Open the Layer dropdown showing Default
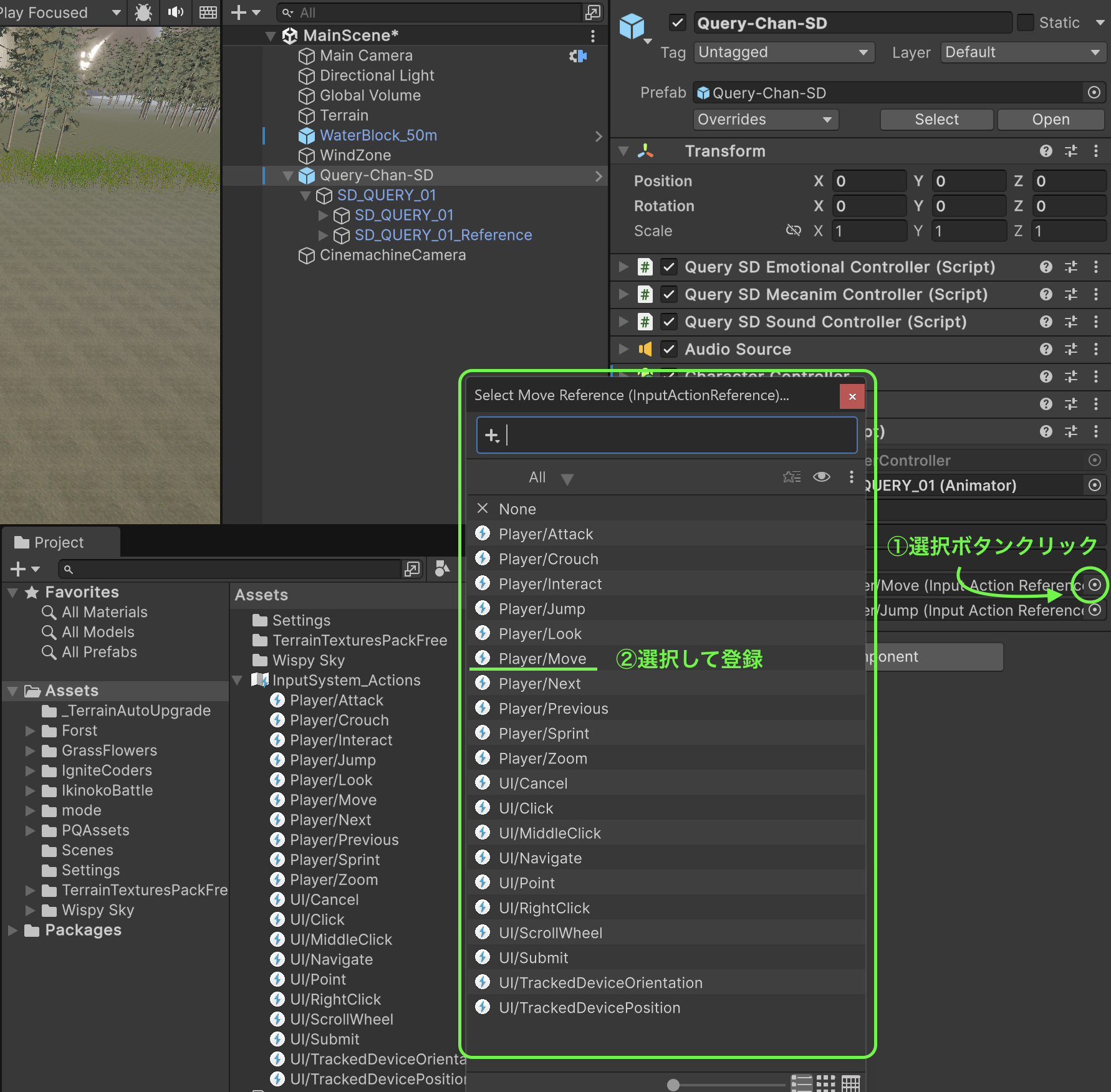1111x1092 pixels. 1023,52
